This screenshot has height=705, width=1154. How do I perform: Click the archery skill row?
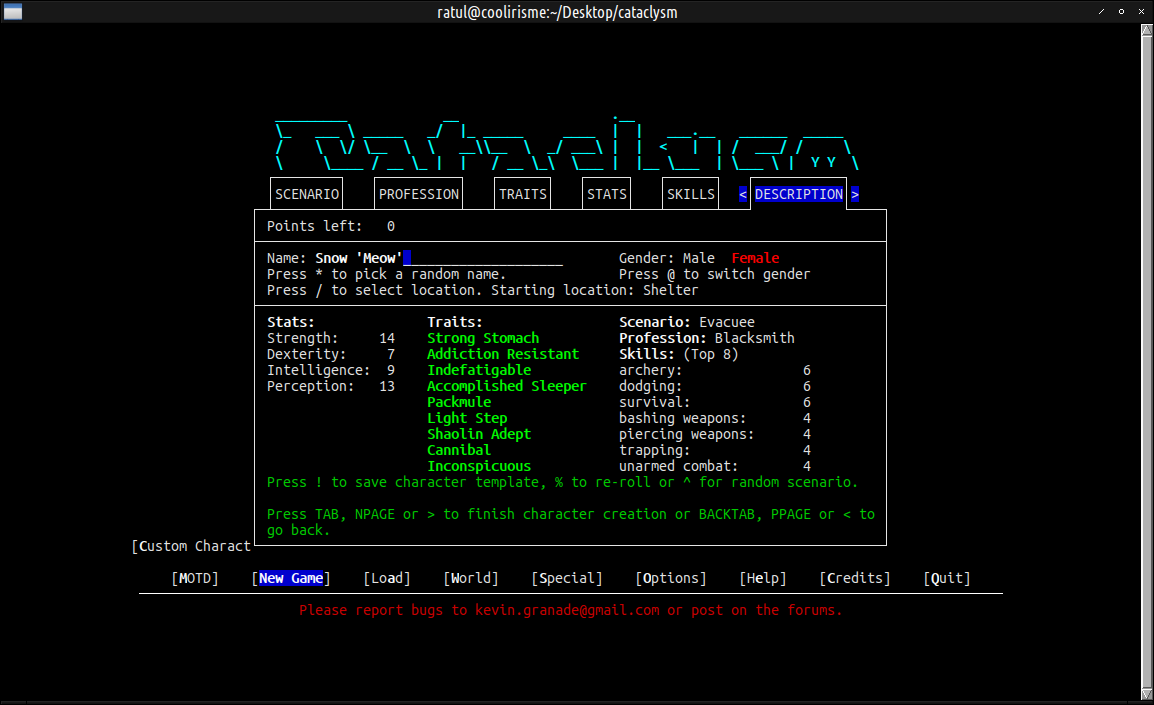pyautogui.click(x=715, y=370)
